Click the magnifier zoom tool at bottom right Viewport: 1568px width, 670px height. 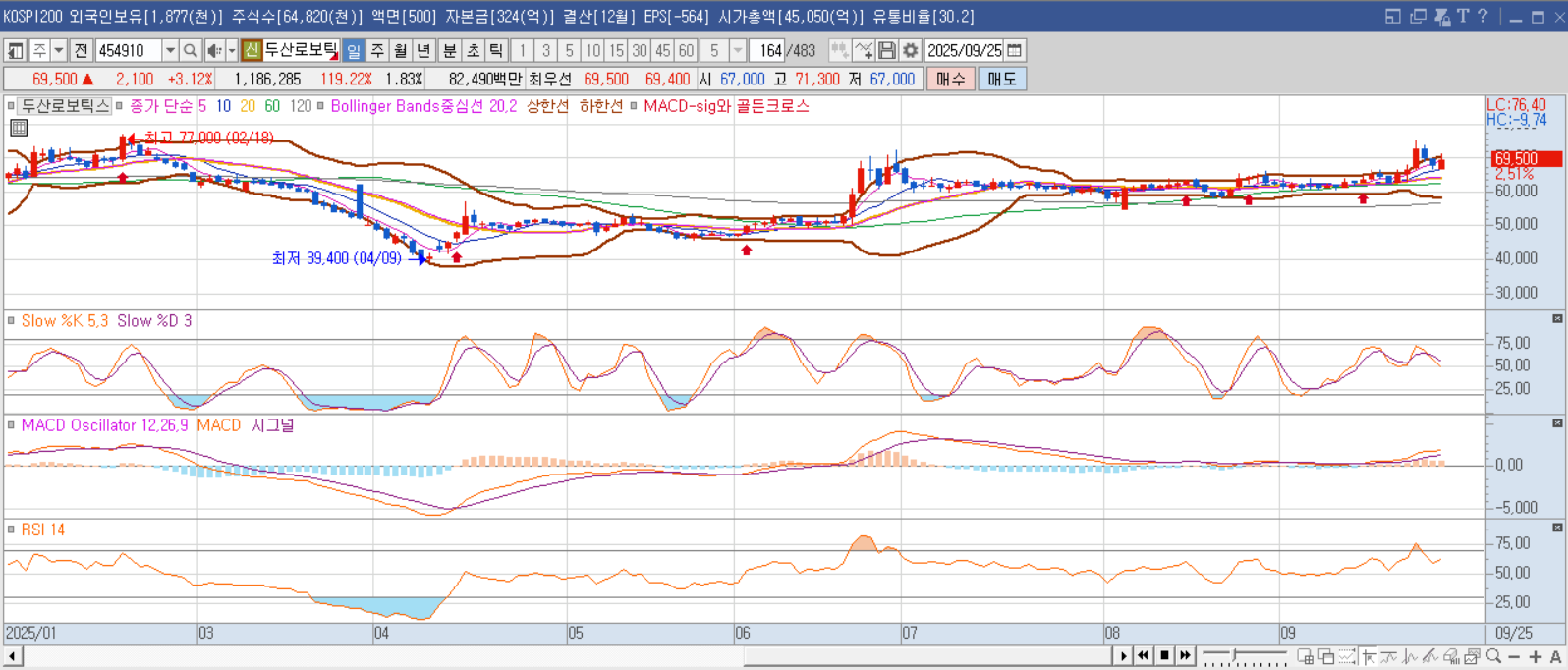[1493, 656]
